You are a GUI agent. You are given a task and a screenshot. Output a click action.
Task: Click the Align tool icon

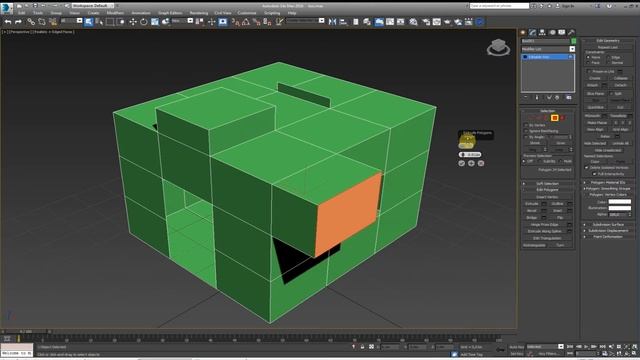click(343, 22)
